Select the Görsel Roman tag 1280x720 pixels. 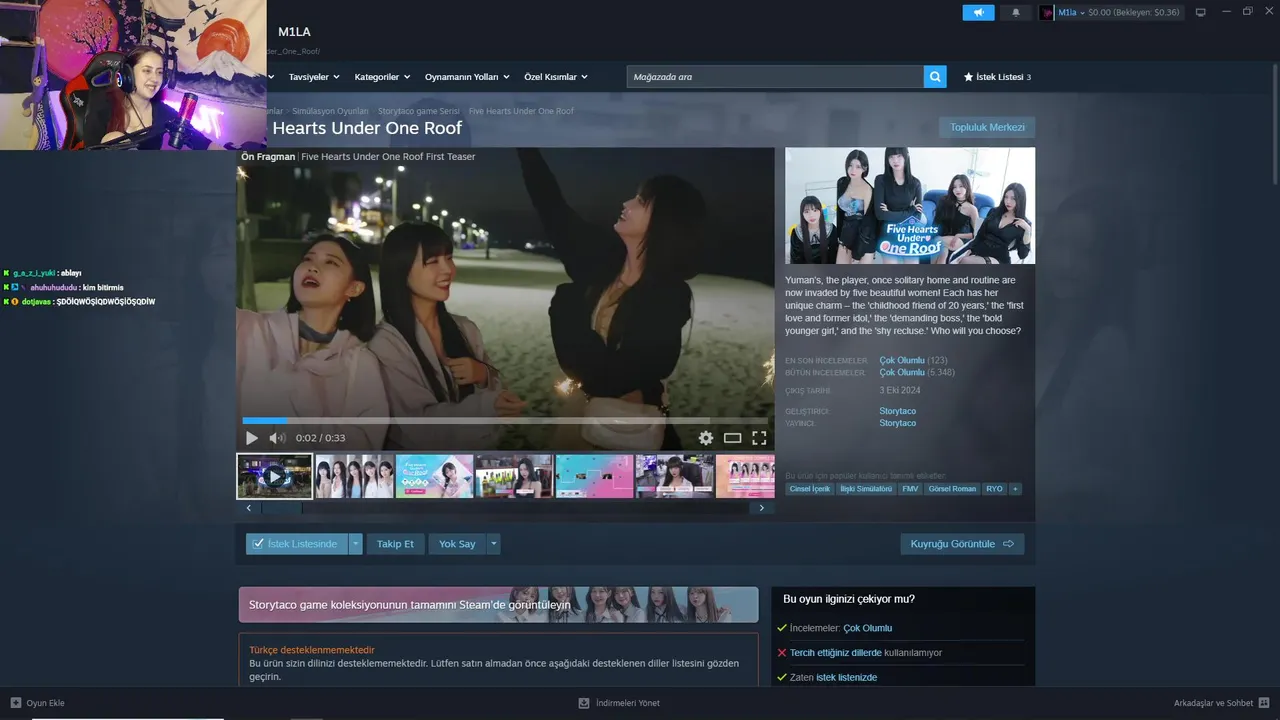click(952, 489)
